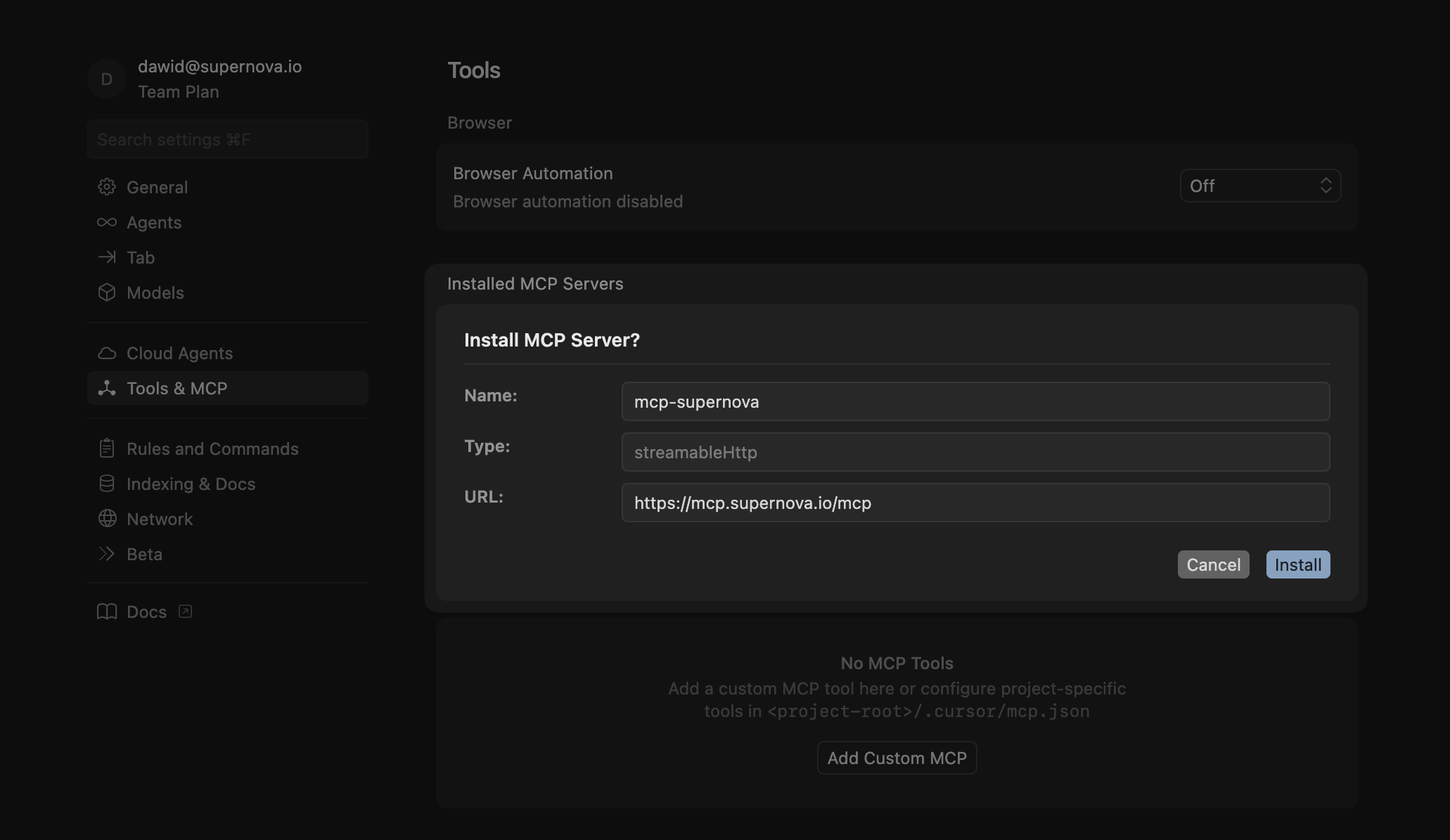
Task: Click the General gear icon
Action: point(107,187)
